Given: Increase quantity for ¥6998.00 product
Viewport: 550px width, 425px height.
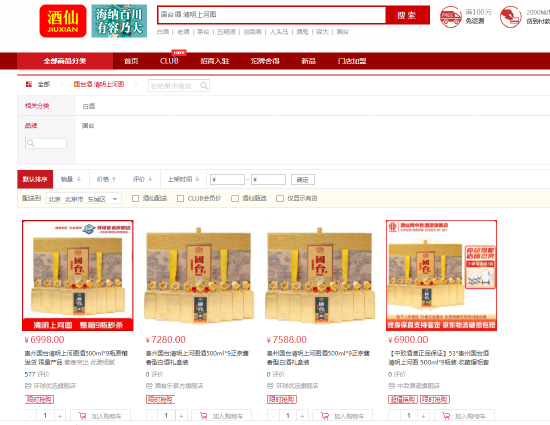Looking at the screenshot, I should pyautogui.click(x=60, y=416).
